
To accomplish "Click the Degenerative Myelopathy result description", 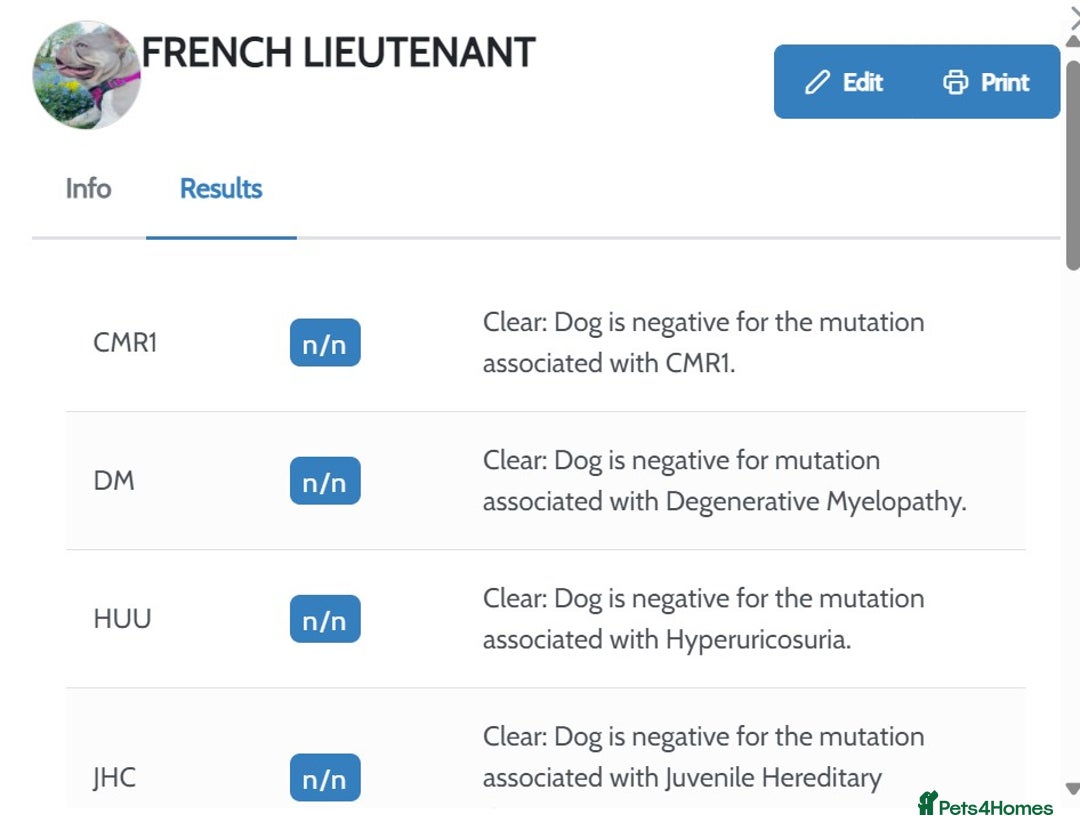I will 724,481.
